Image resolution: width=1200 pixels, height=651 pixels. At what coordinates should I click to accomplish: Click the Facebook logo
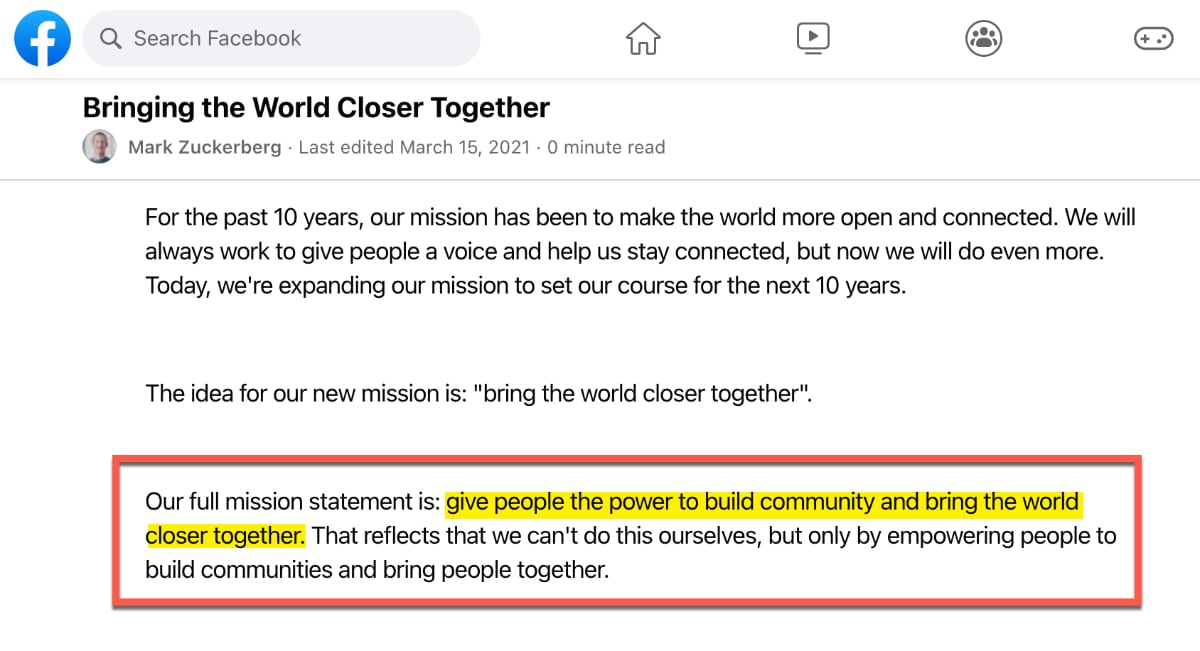point(42,38)
